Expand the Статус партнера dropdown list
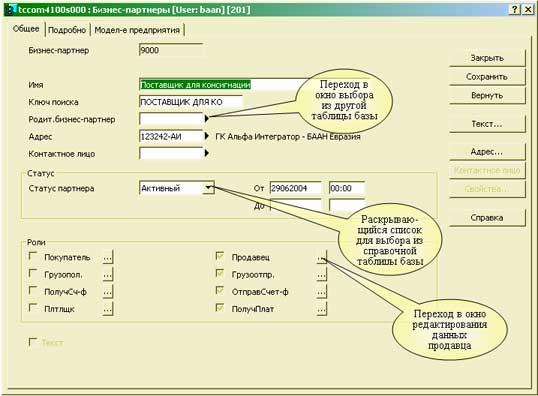This screenshot has width=538, height=396. 208,188
